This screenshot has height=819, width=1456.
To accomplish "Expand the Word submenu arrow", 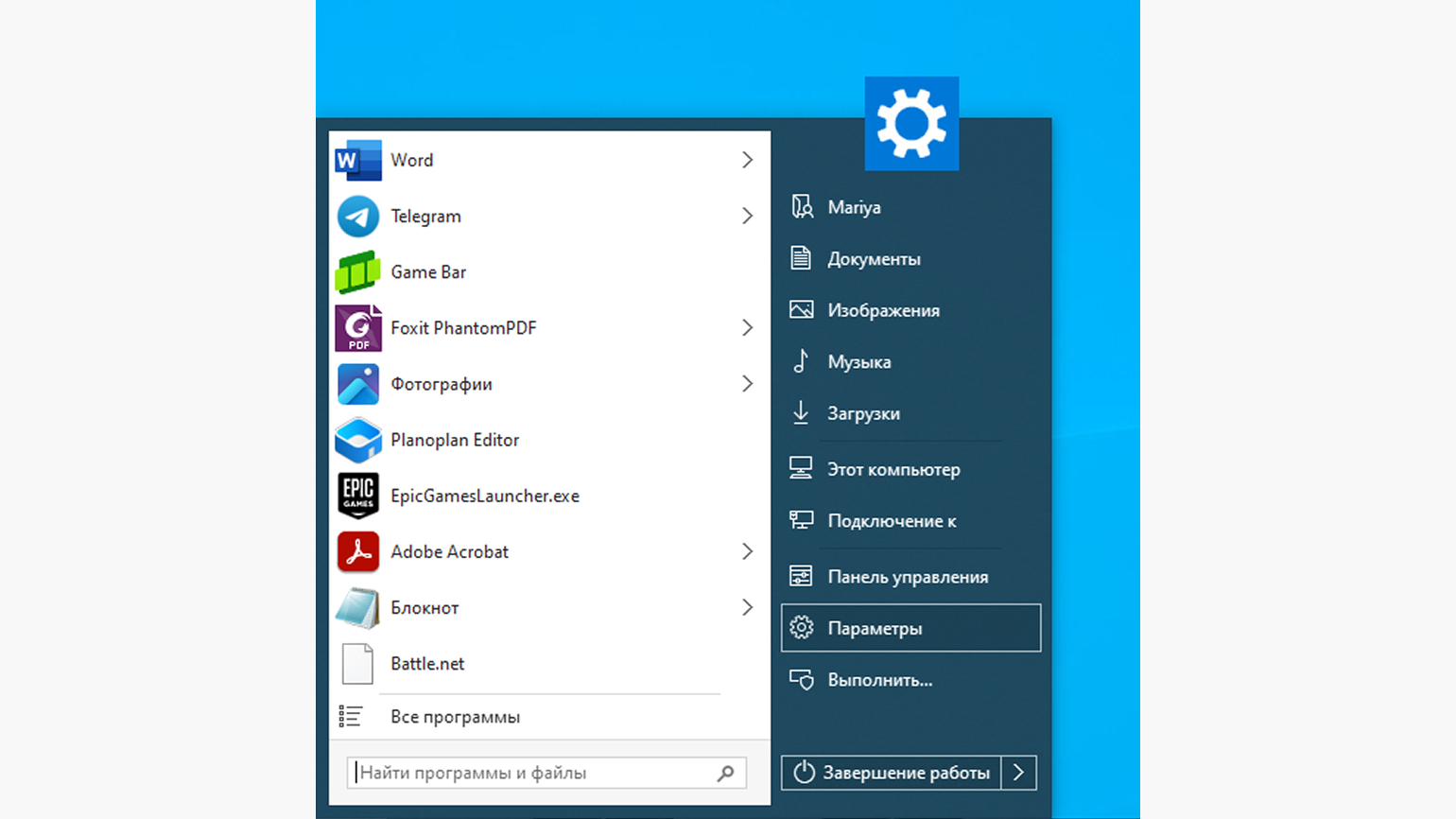I will [747, 160].
